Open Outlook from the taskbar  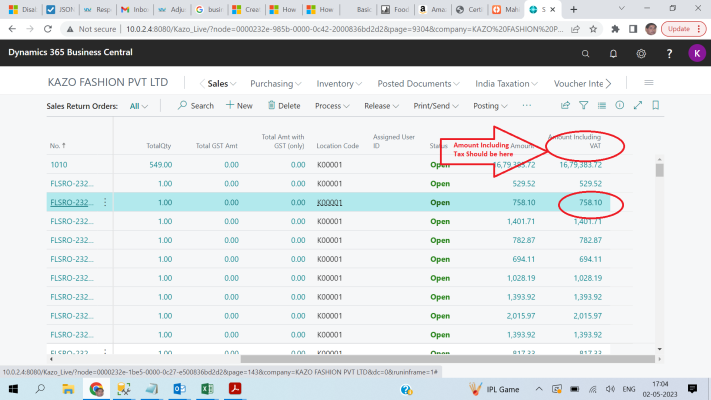(x=180, y=389)
